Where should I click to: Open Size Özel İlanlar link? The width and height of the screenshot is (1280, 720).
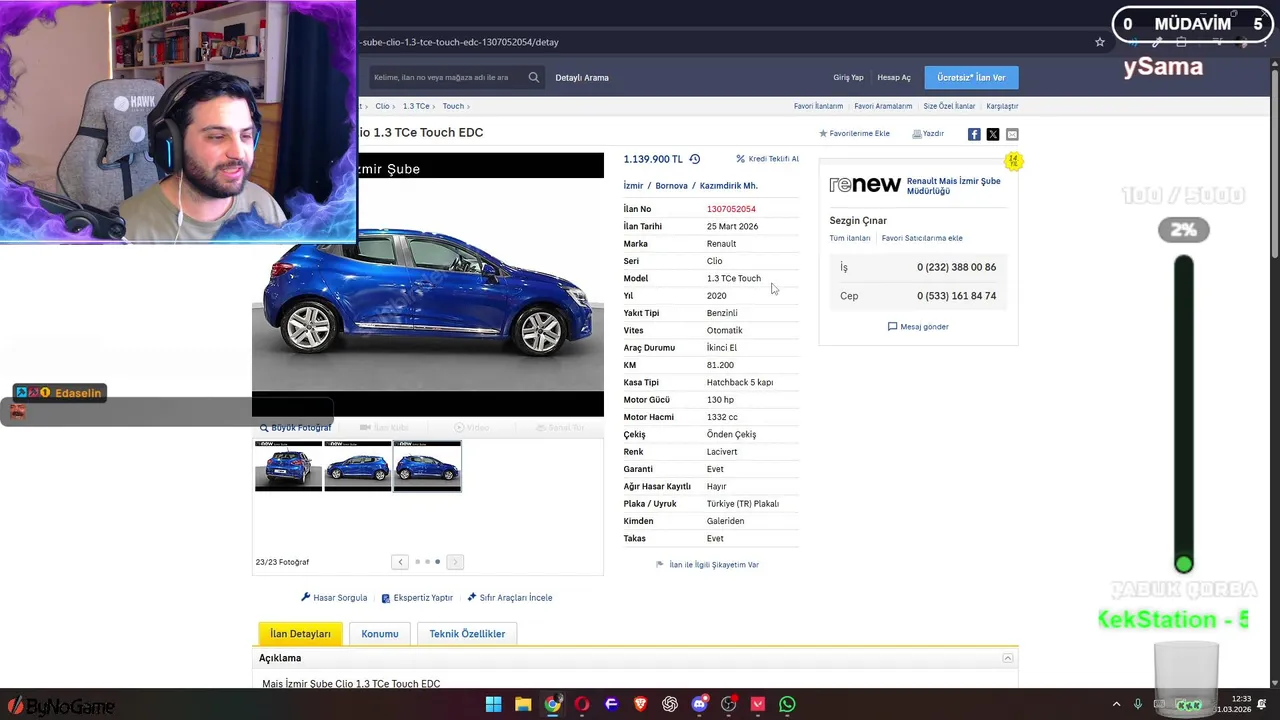tap(949, 106)
